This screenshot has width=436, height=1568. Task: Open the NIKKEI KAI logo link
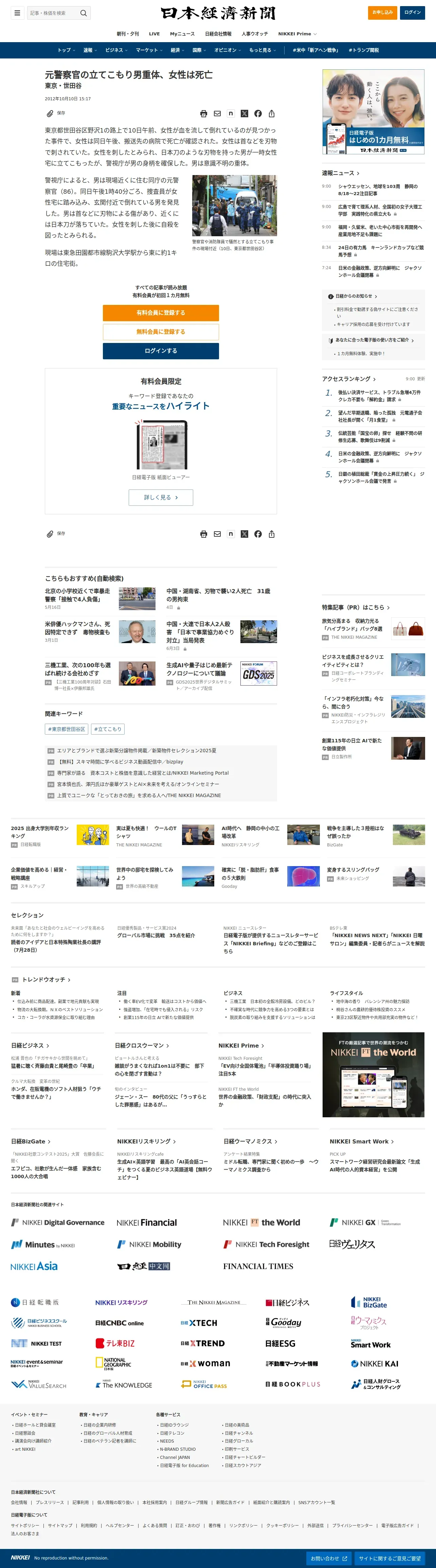pos(375,1363)
